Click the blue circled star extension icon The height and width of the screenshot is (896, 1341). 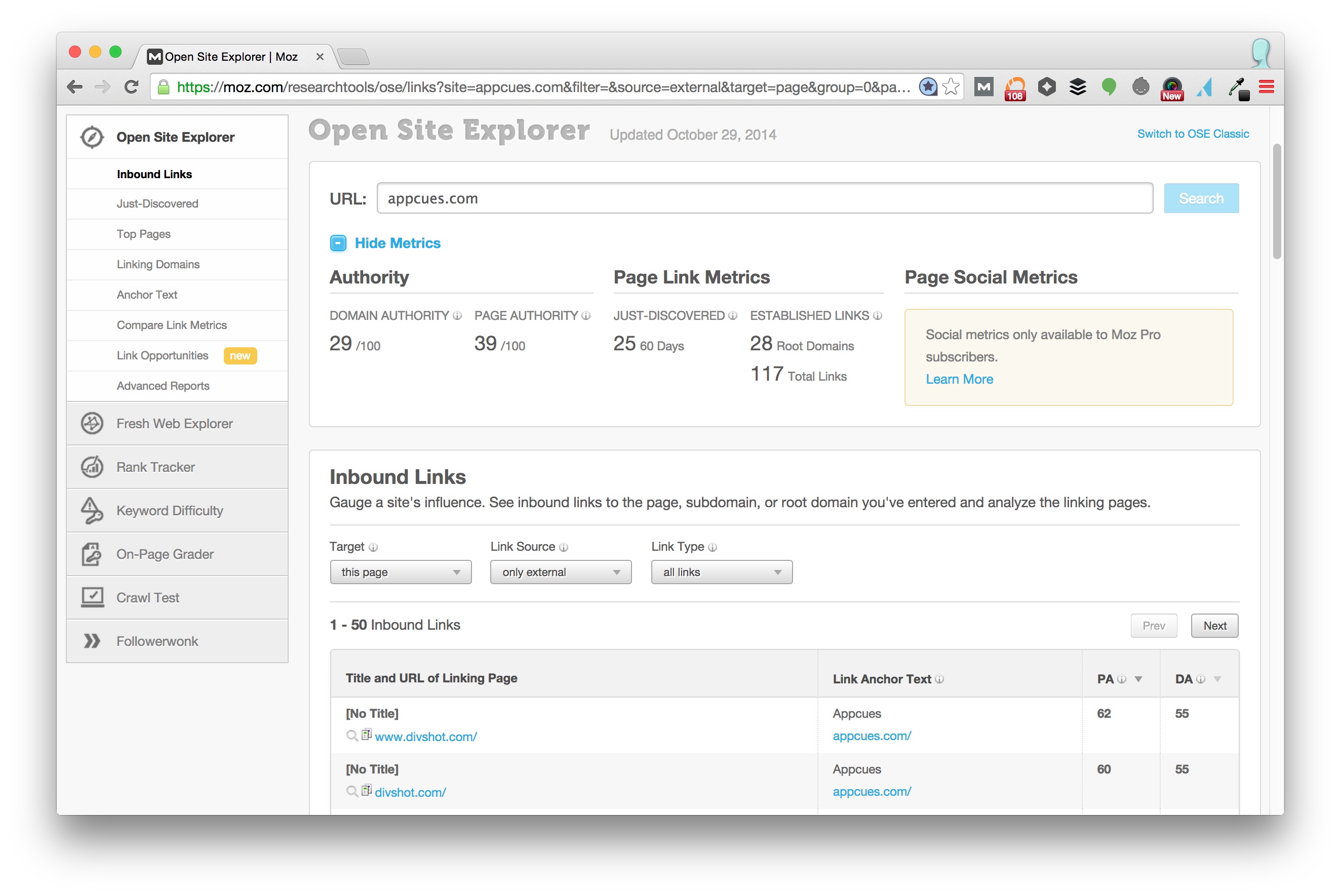(x=928, y=87)
